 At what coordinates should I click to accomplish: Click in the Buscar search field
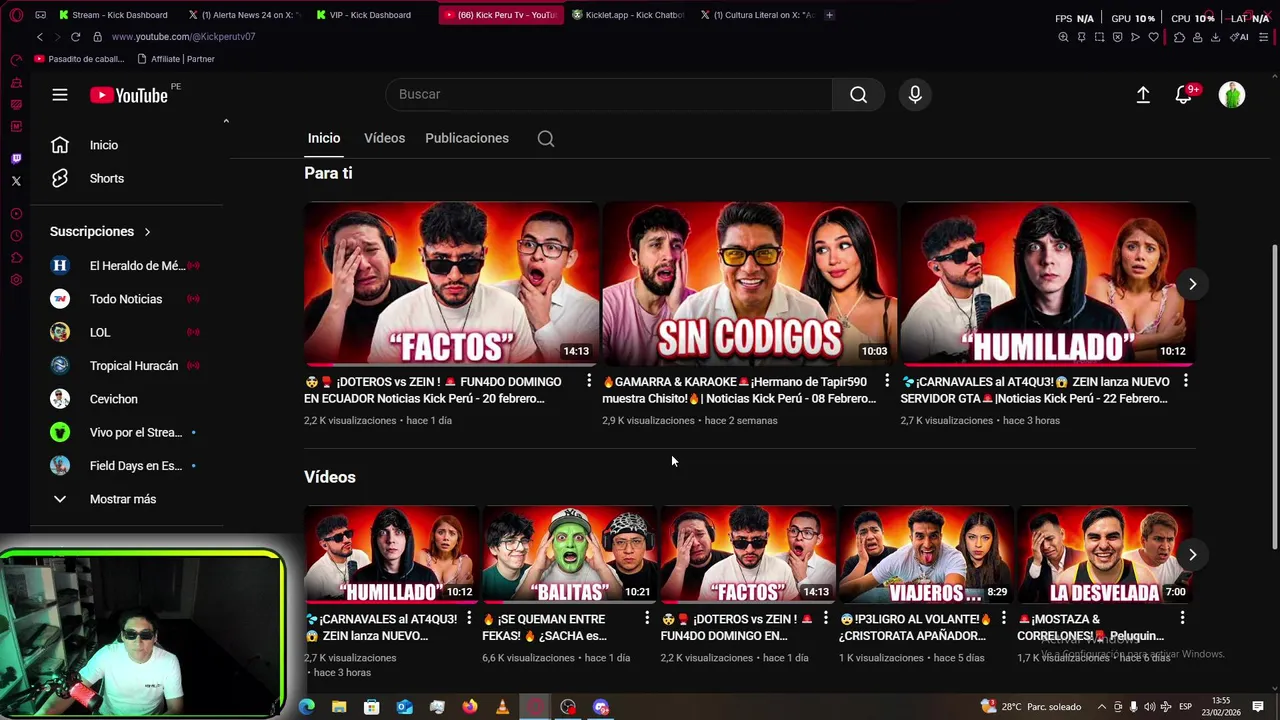608,94
